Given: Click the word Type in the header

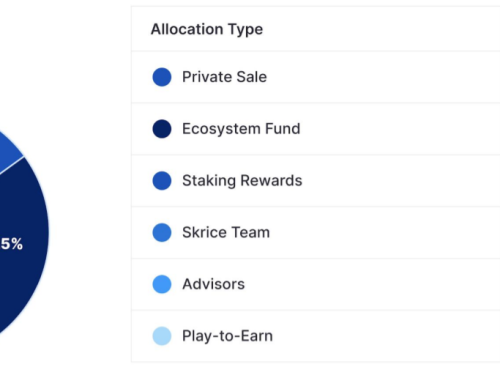Looking at the screenshot, I should [245, 30].
